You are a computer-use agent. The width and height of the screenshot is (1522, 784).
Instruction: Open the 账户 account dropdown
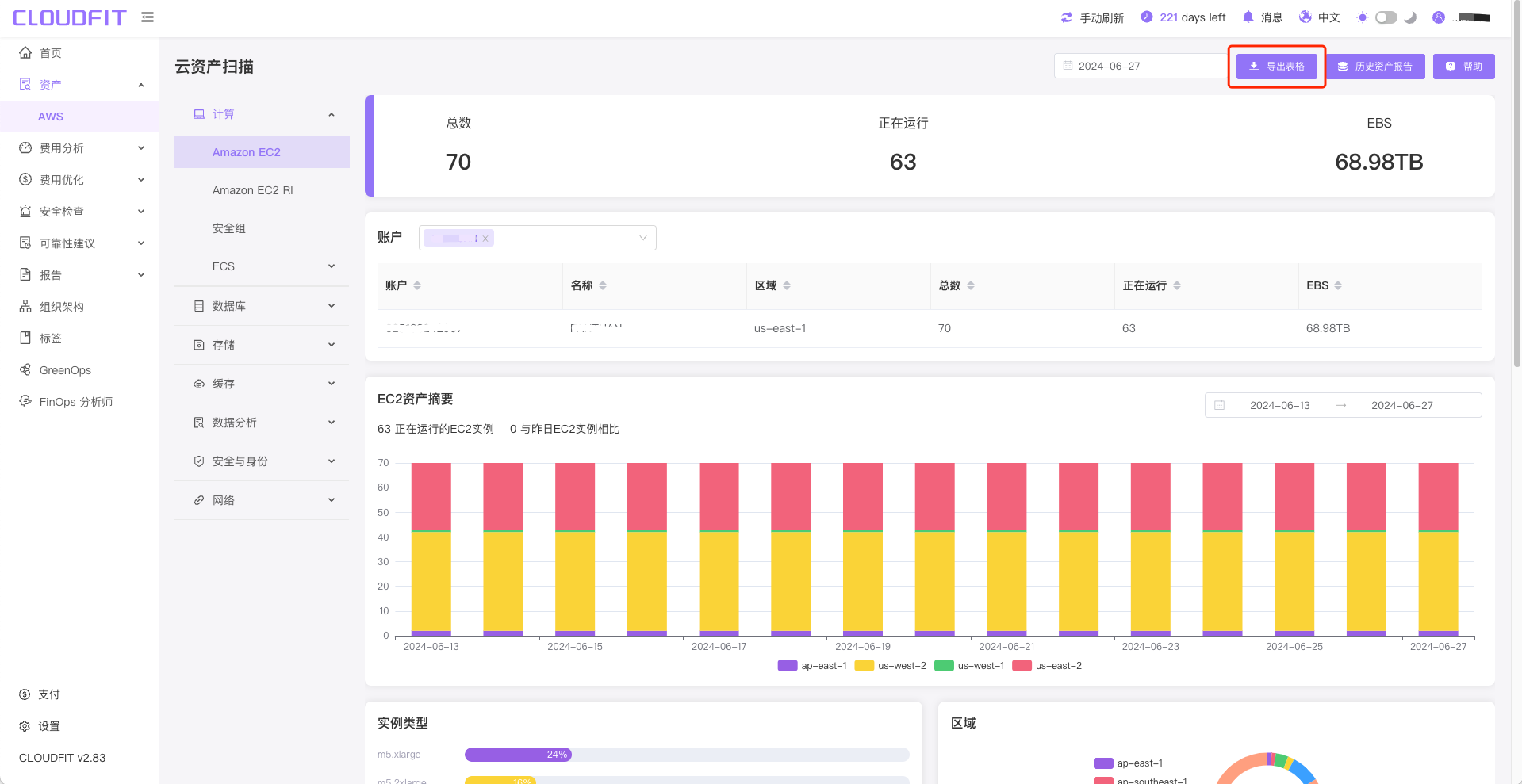(538, 238)
